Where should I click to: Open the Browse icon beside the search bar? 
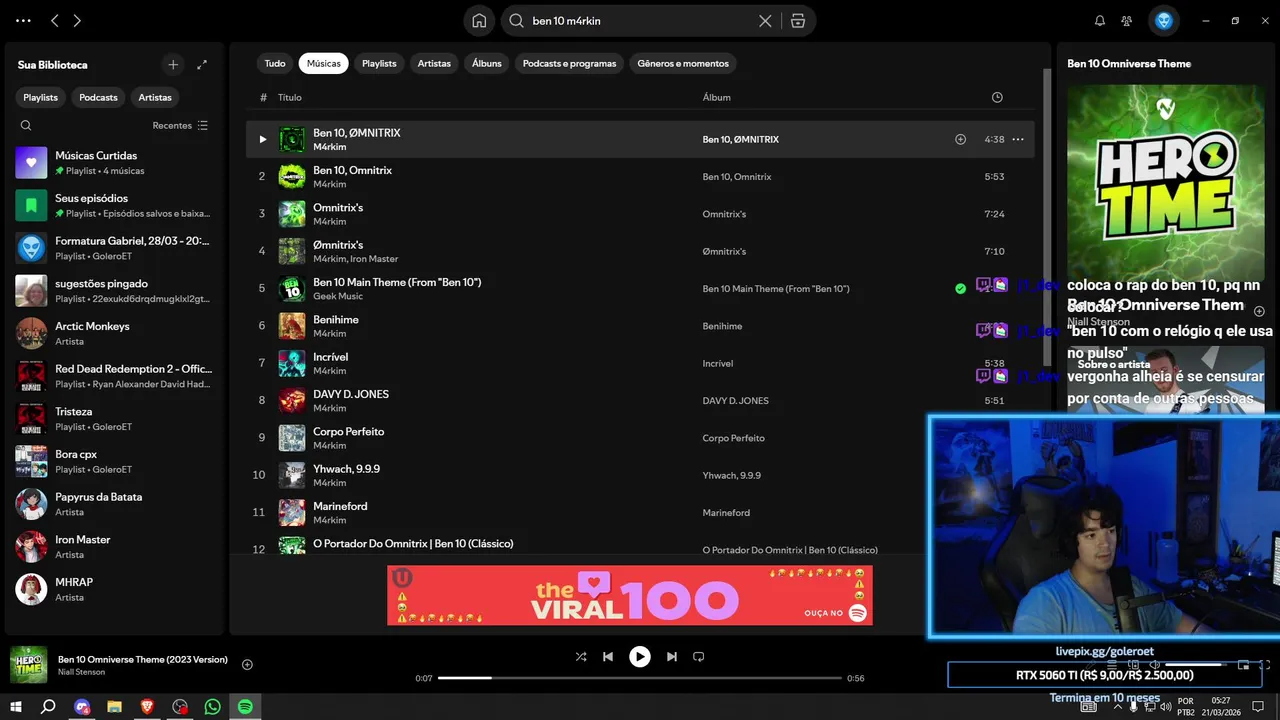coord(797,21)
